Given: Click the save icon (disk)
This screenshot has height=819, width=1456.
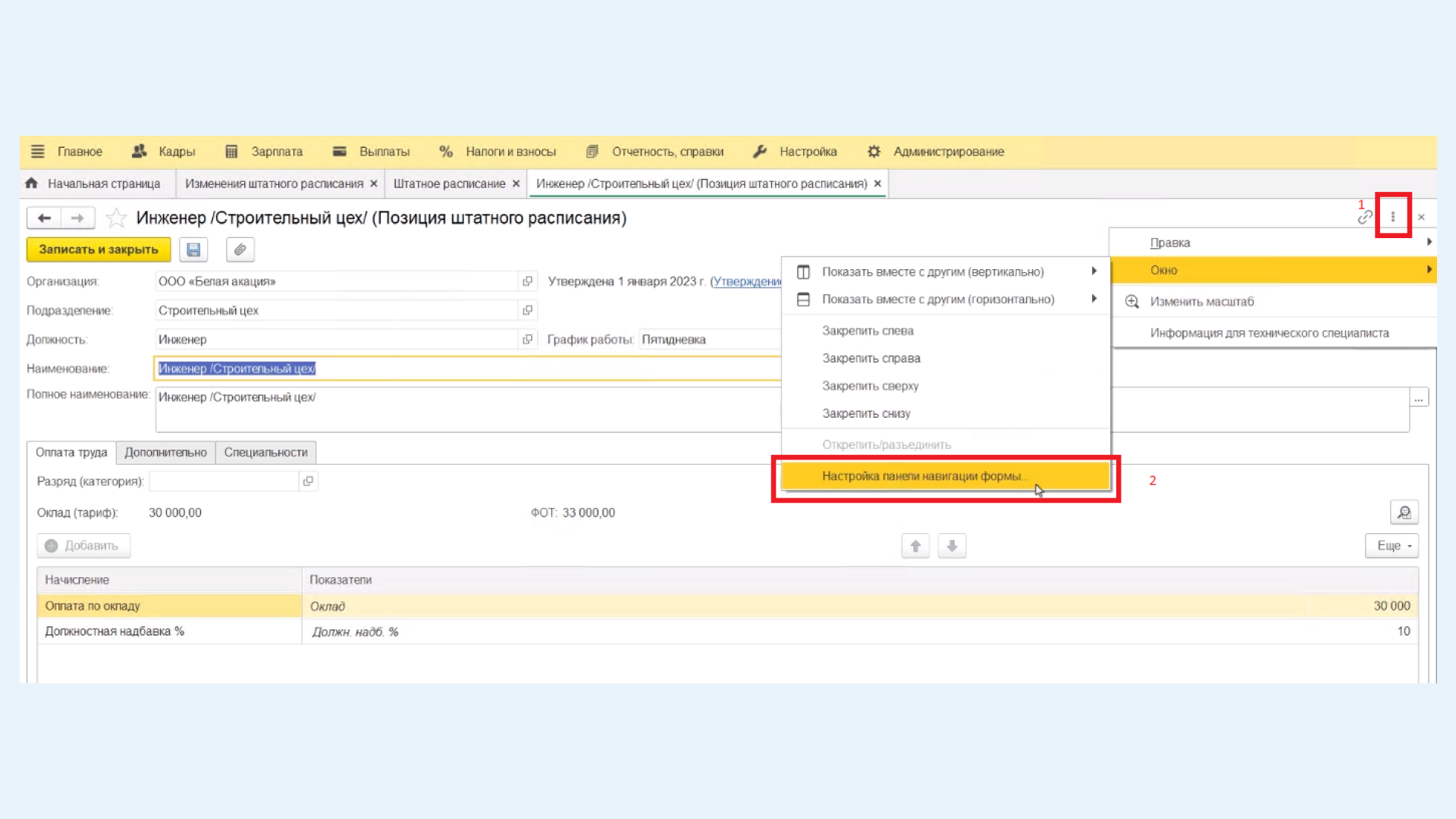Looking at the screenshot, I should point(194,249).
